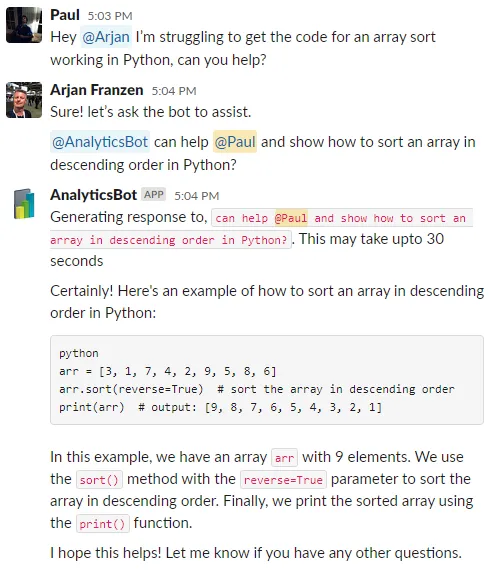495x570 pixels.
Task: Open the 5:03 PM message timestamp
Action: (110, 16)
